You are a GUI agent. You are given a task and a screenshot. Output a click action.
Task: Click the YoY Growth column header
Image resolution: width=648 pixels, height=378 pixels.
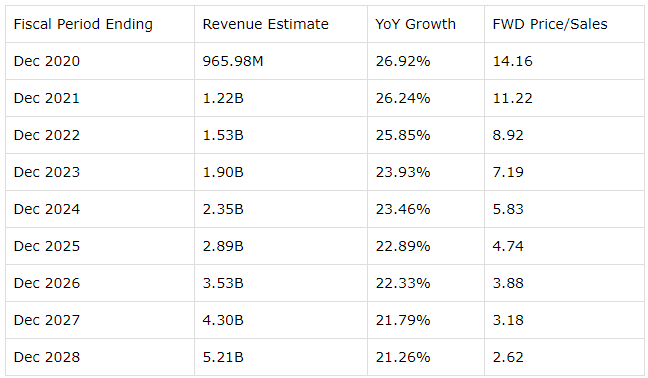415,24
